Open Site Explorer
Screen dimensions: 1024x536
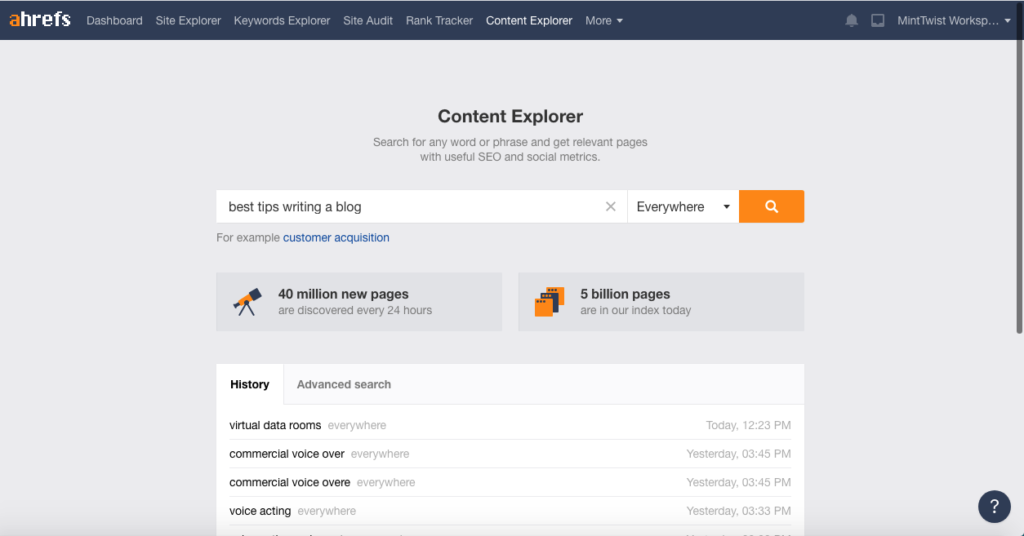(188, 21)
